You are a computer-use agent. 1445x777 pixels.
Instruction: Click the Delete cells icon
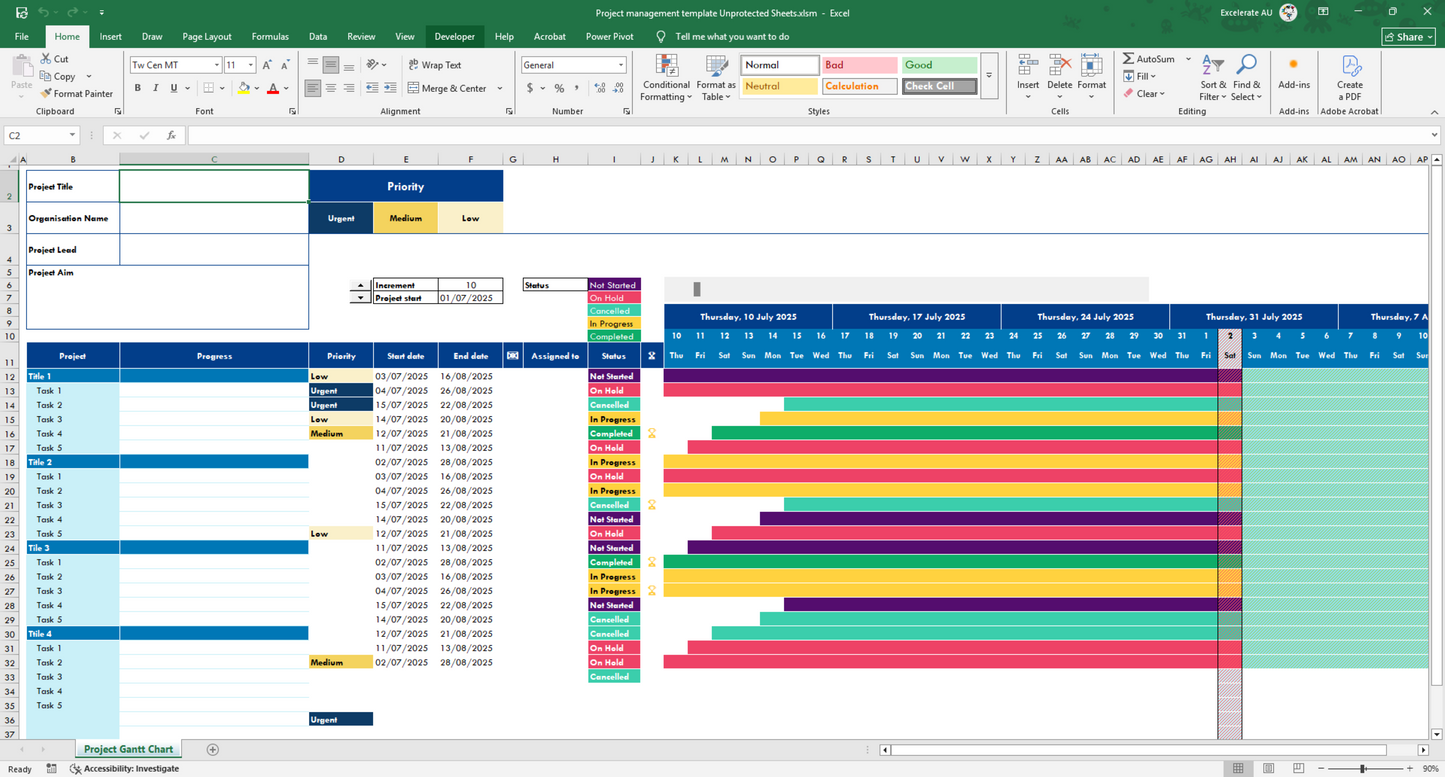pos(1060,67)
